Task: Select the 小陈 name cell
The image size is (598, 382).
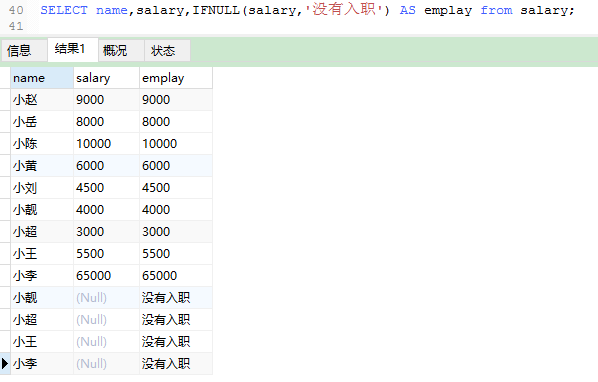Action: click(42, 144)
